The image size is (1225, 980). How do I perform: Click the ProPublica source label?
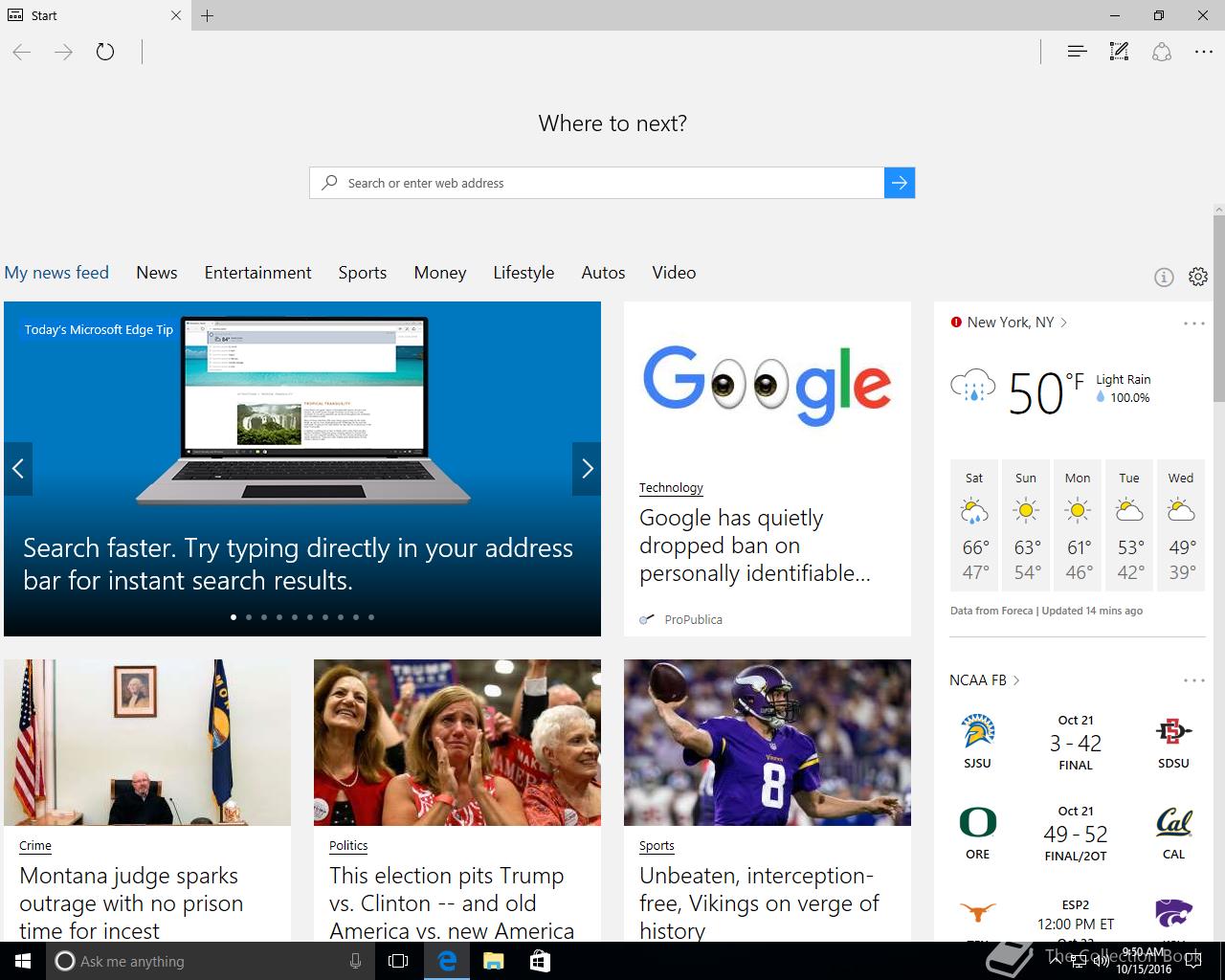coord(694,619)
